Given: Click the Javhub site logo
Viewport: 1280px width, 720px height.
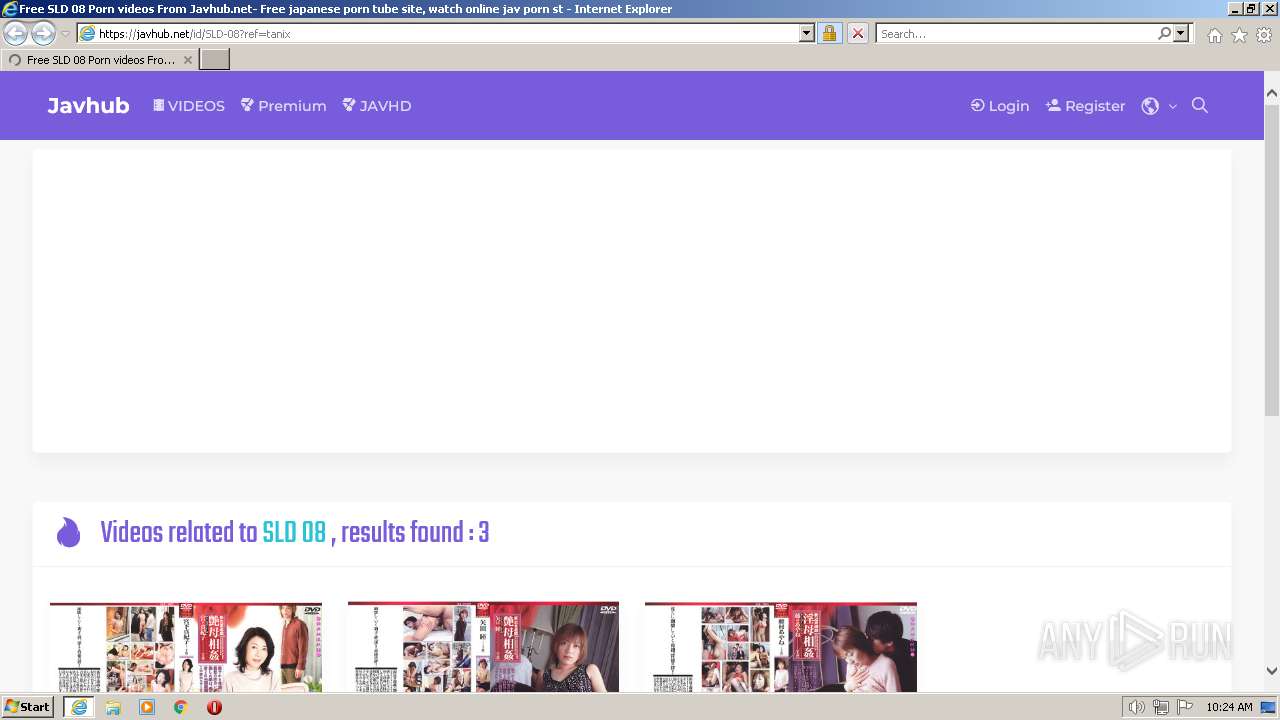Looking at the screenshot, I should click(88, 105).
